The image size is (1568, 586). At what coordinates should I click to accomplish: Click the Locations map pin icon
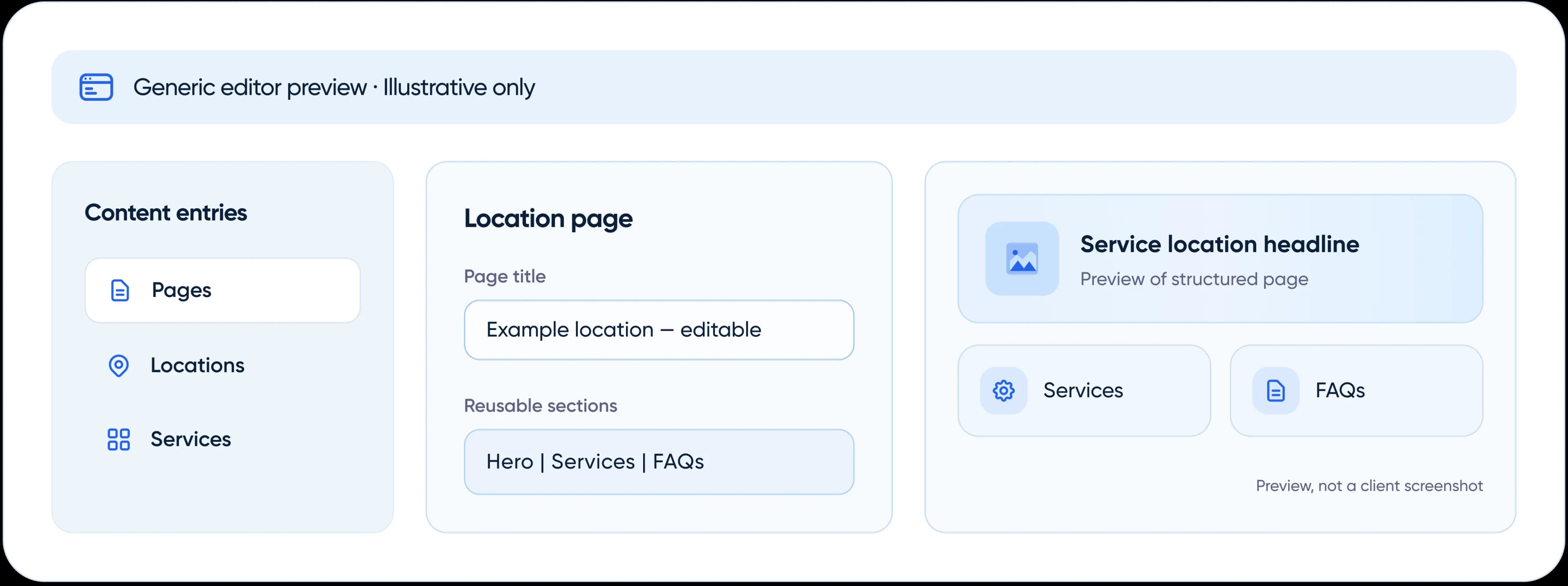(119, 366)
